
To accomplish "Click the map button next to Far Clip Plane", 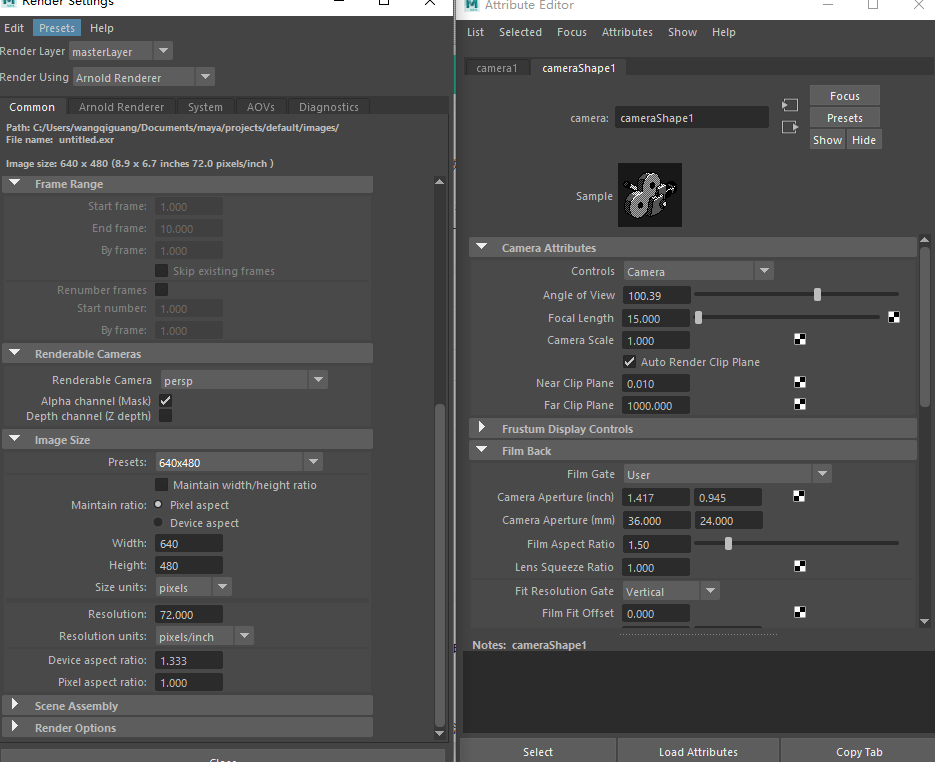I will click(x=800, y=404).
